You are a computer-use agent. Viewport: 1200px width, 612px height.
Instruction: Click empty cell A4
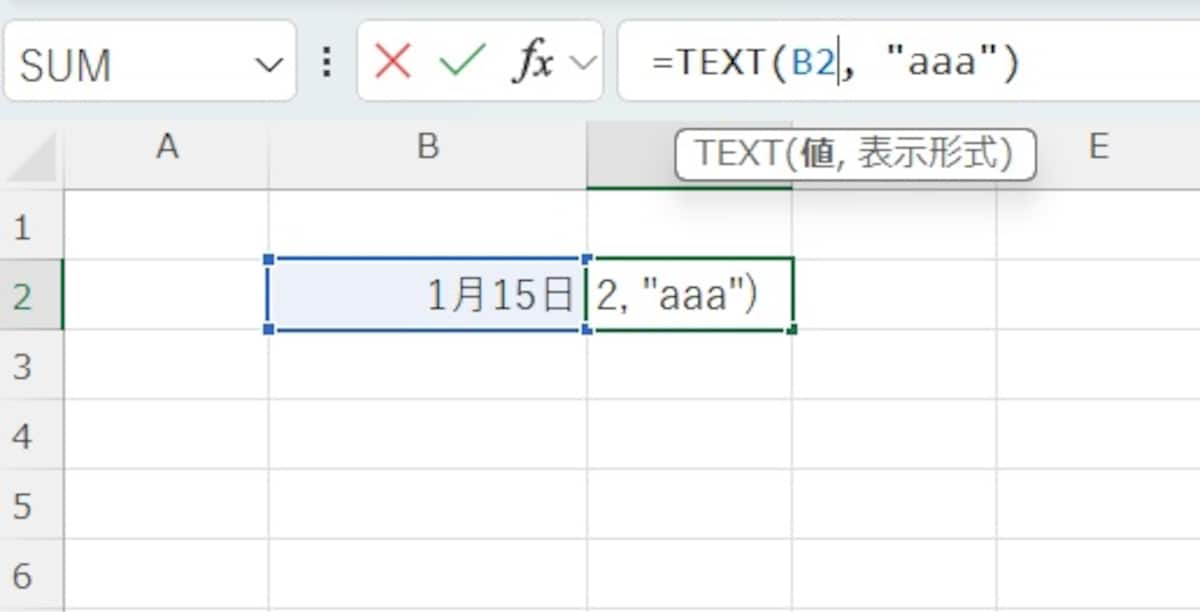[x=168, y=435]
